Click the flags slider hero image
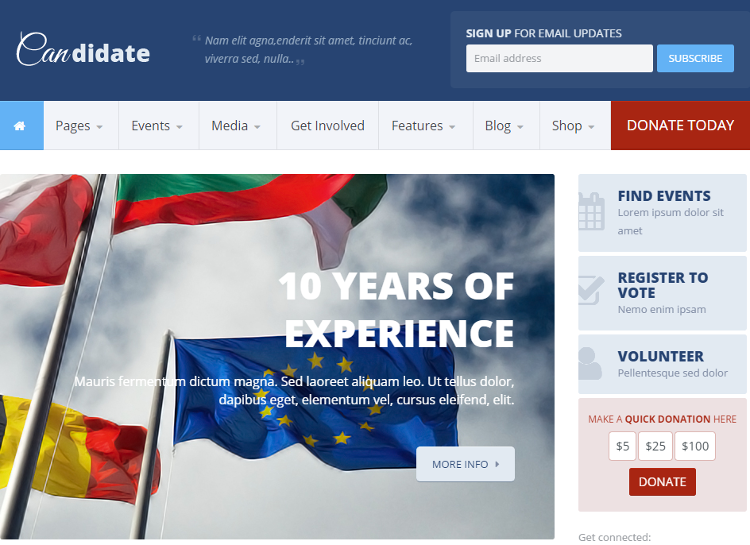The height and width of the screenshot is (545, 750). pos(277,356)
